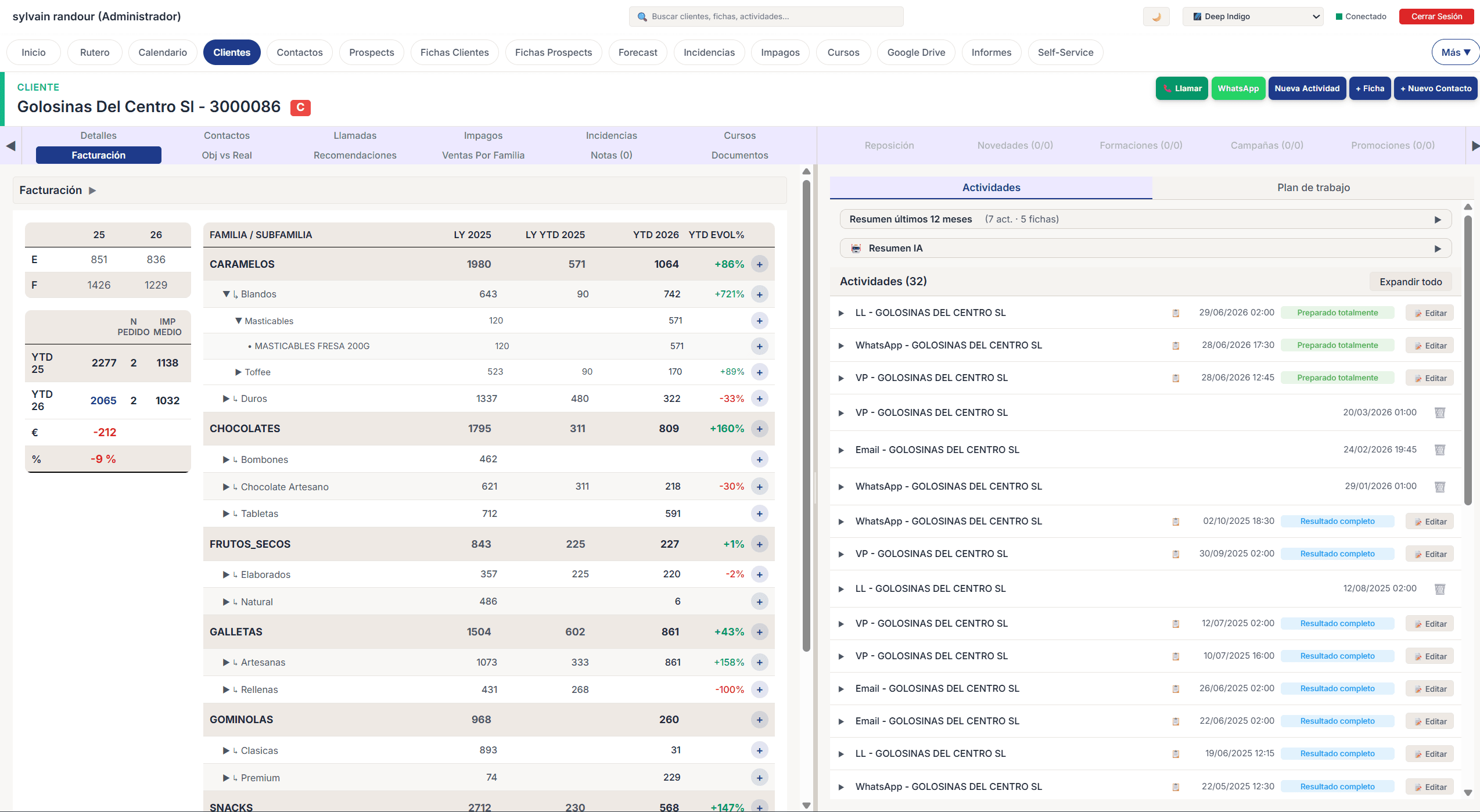The image size is (1480, 812).
Task: Collapse the Blandos subfamily in the sales table
Action: pos(227,294)
